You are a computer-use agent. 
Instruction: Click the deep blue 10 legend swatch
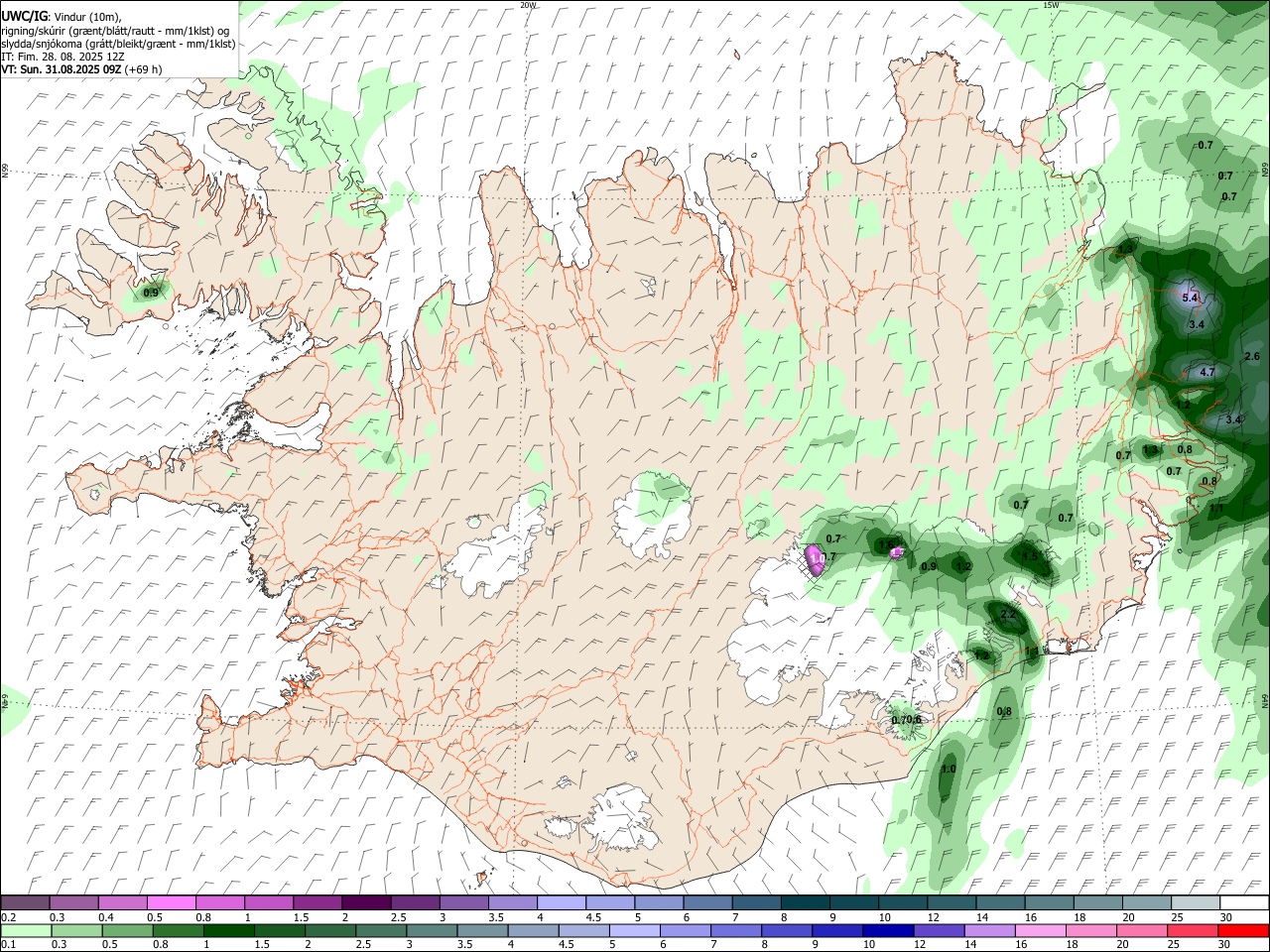(886, 930)
